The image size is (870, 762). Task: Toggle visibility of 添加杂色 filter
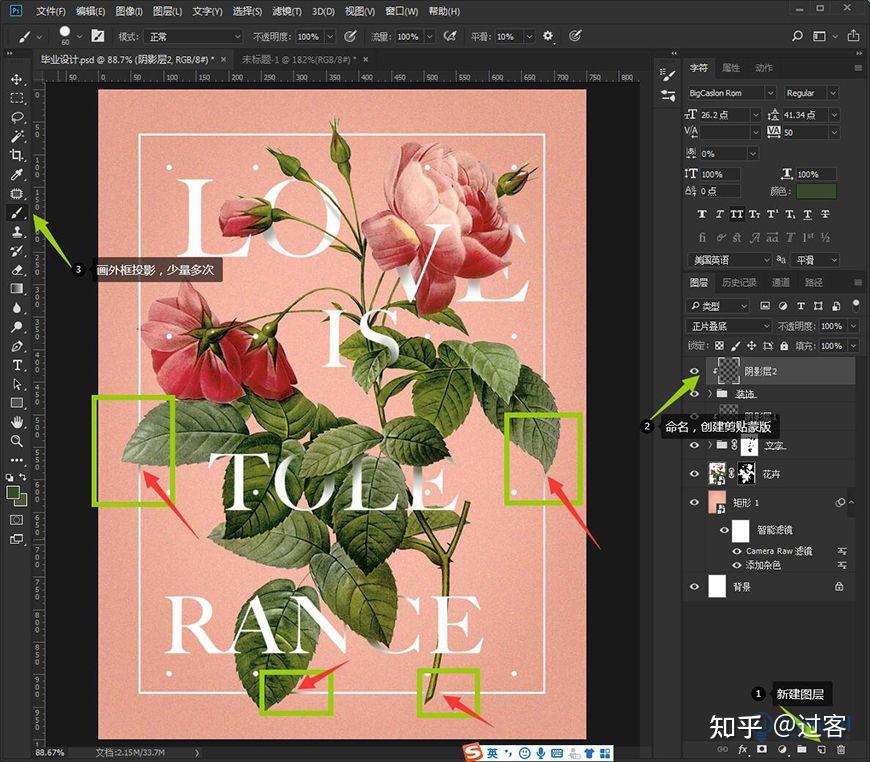(737, 565)
